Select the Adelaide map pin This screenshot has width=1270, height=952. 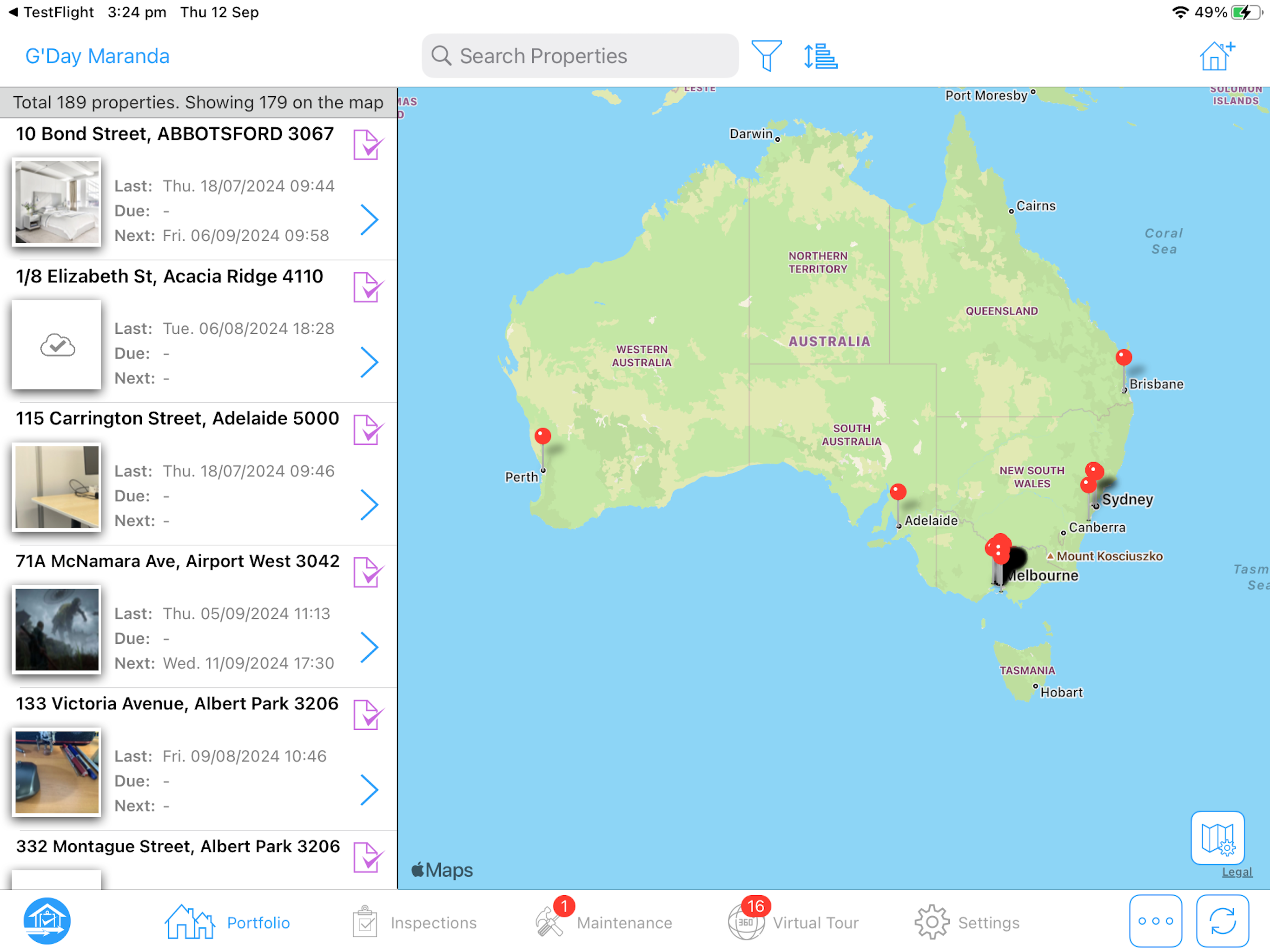point(898,492)
